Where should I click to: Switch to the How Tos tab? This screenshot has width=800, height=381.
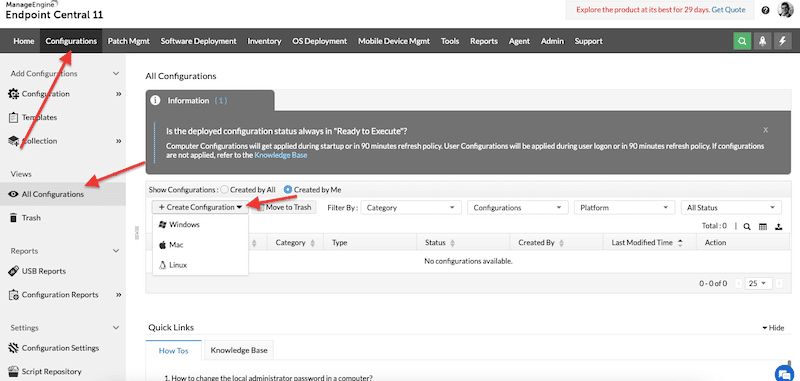tap(173, 350)
